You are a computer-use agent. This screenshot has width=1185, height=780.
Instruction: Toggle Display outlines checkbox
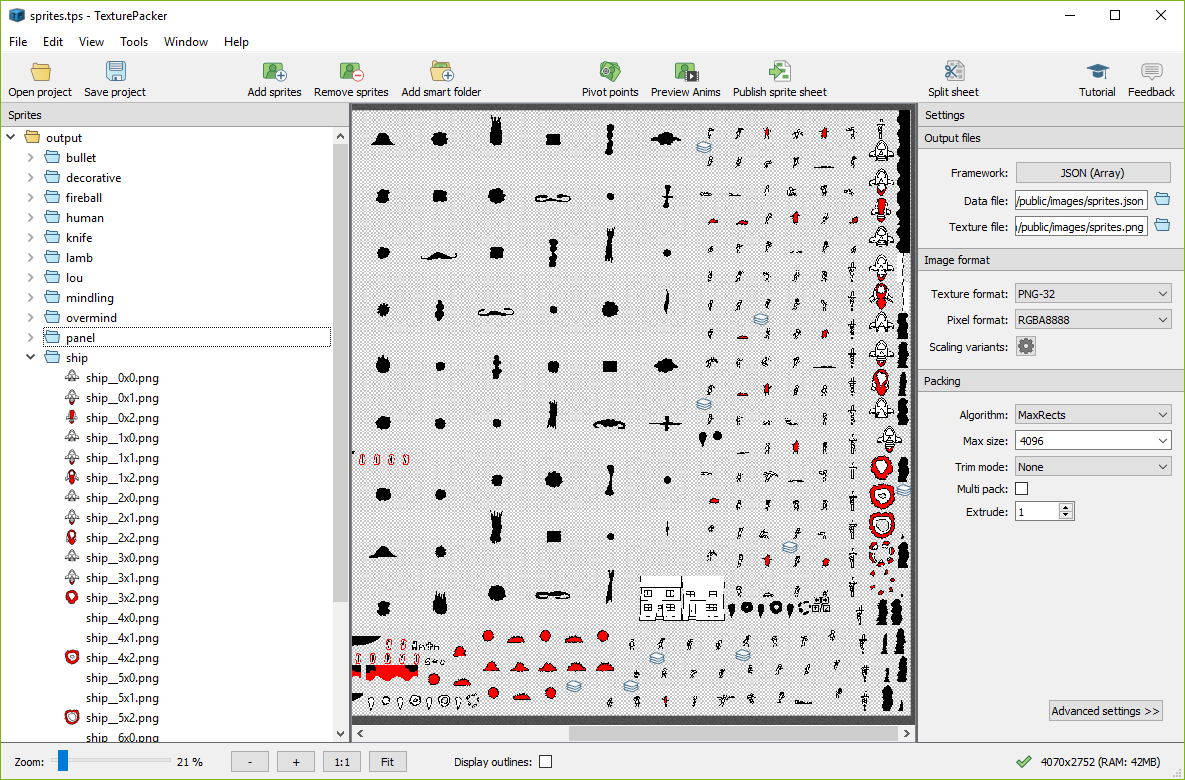pyautogui.click(x=546, y=762)
